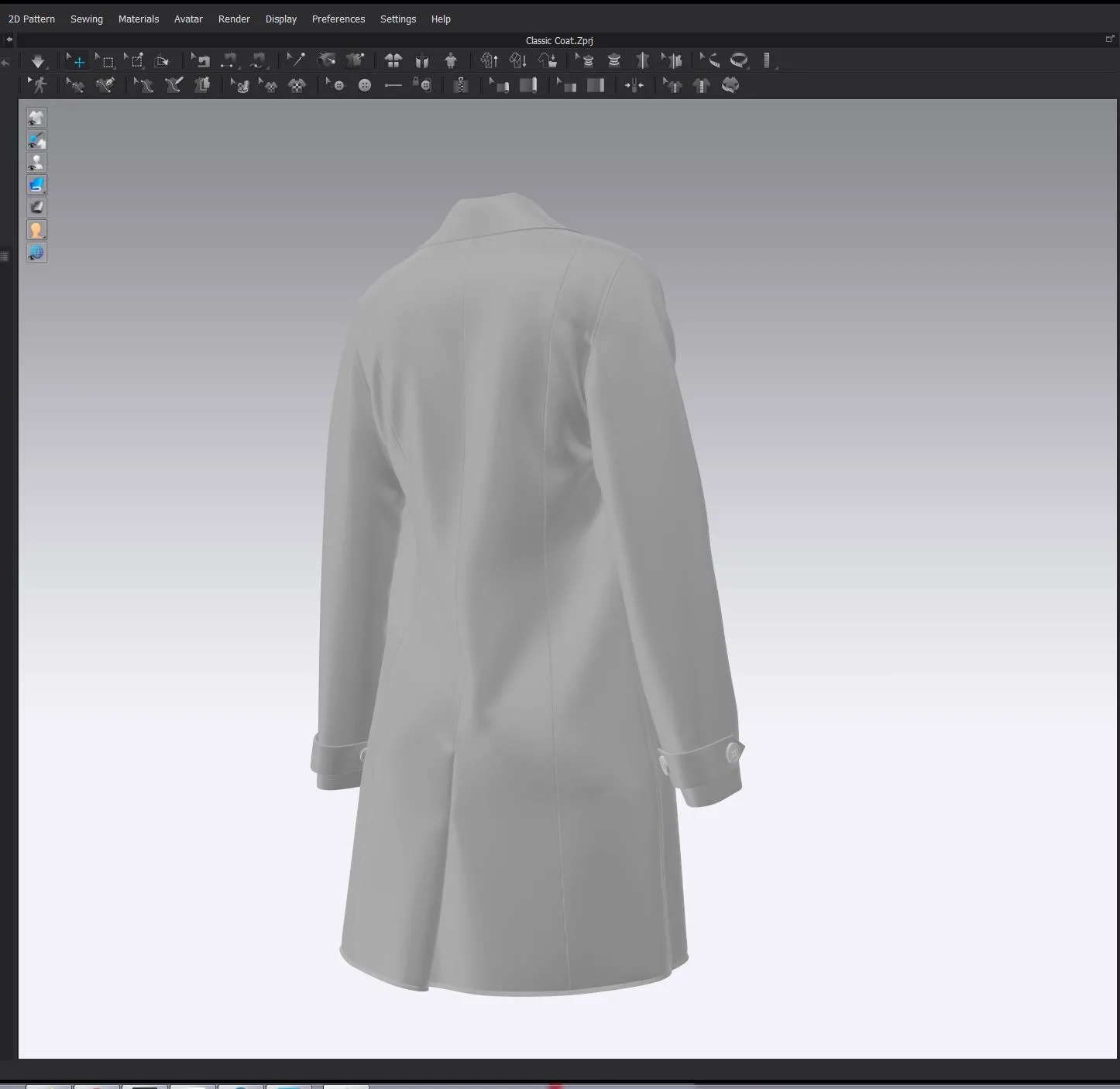
Task: Move pattern layer up with up-arrow icon
Action: pyautogui.click(x=490, y=61)
